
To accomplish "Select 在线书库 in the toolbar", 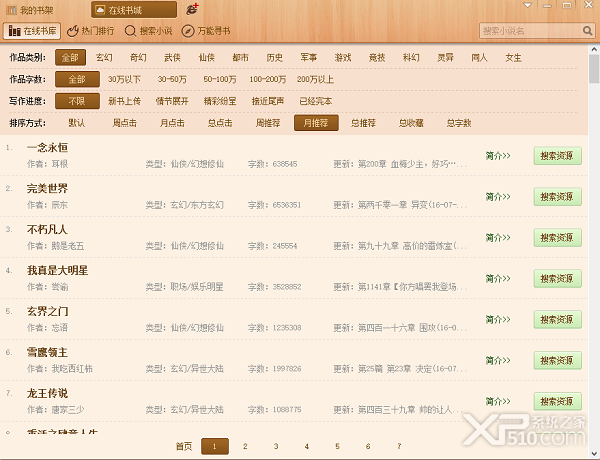I will [x=32, y=31].
